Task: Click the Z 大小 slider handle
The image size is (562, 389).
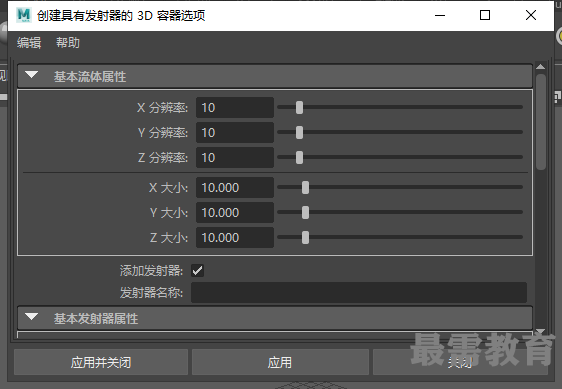Action: pos(305,237)
